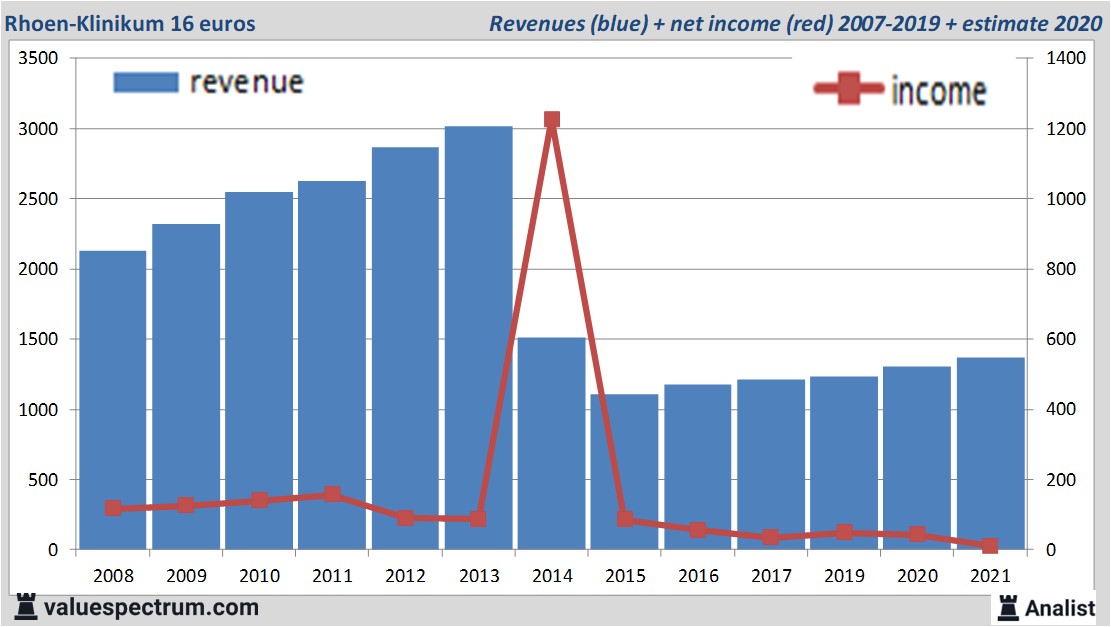This screenshot has width=1111, height=627.
Task: Click the x-axis label 2019
Action: (844, 576)
